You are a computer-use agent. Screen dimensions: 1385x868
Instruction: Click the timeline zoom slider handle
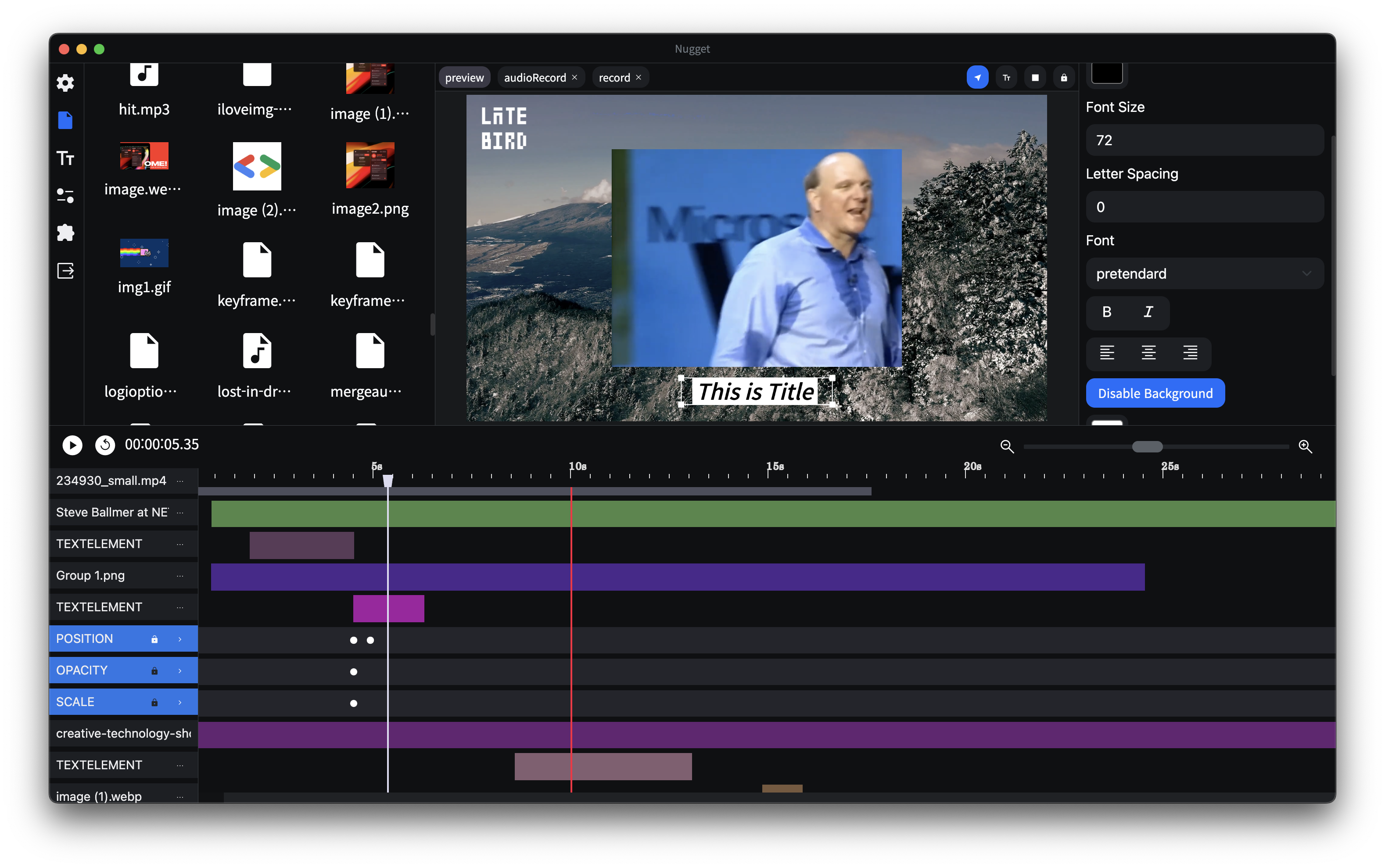(x=1147, y=447)
